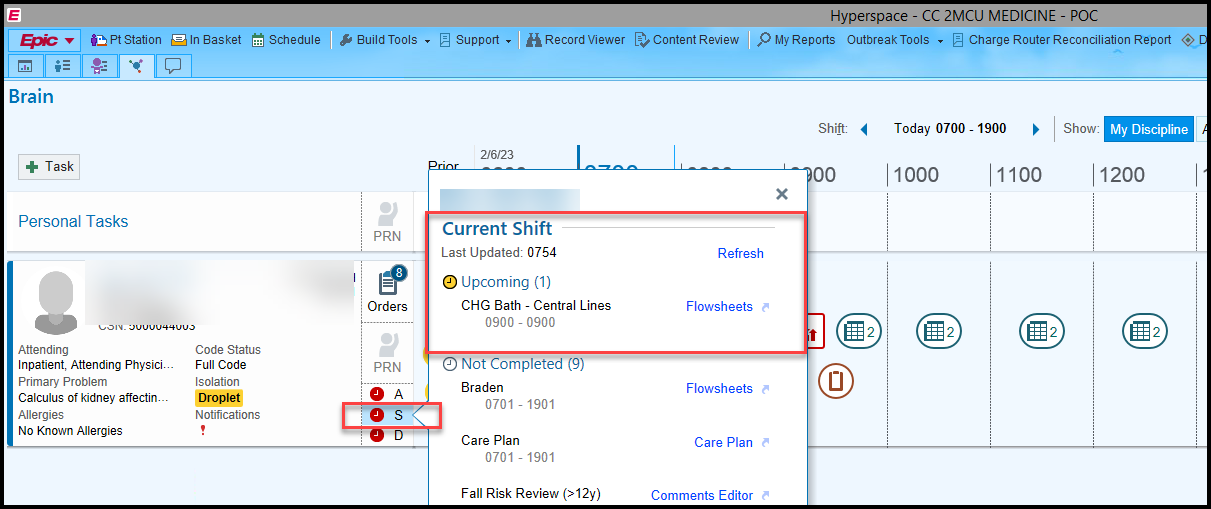The image size is (1211, 509).
Task: Select the My Discipline show filter
Action: coord(1147,129)
